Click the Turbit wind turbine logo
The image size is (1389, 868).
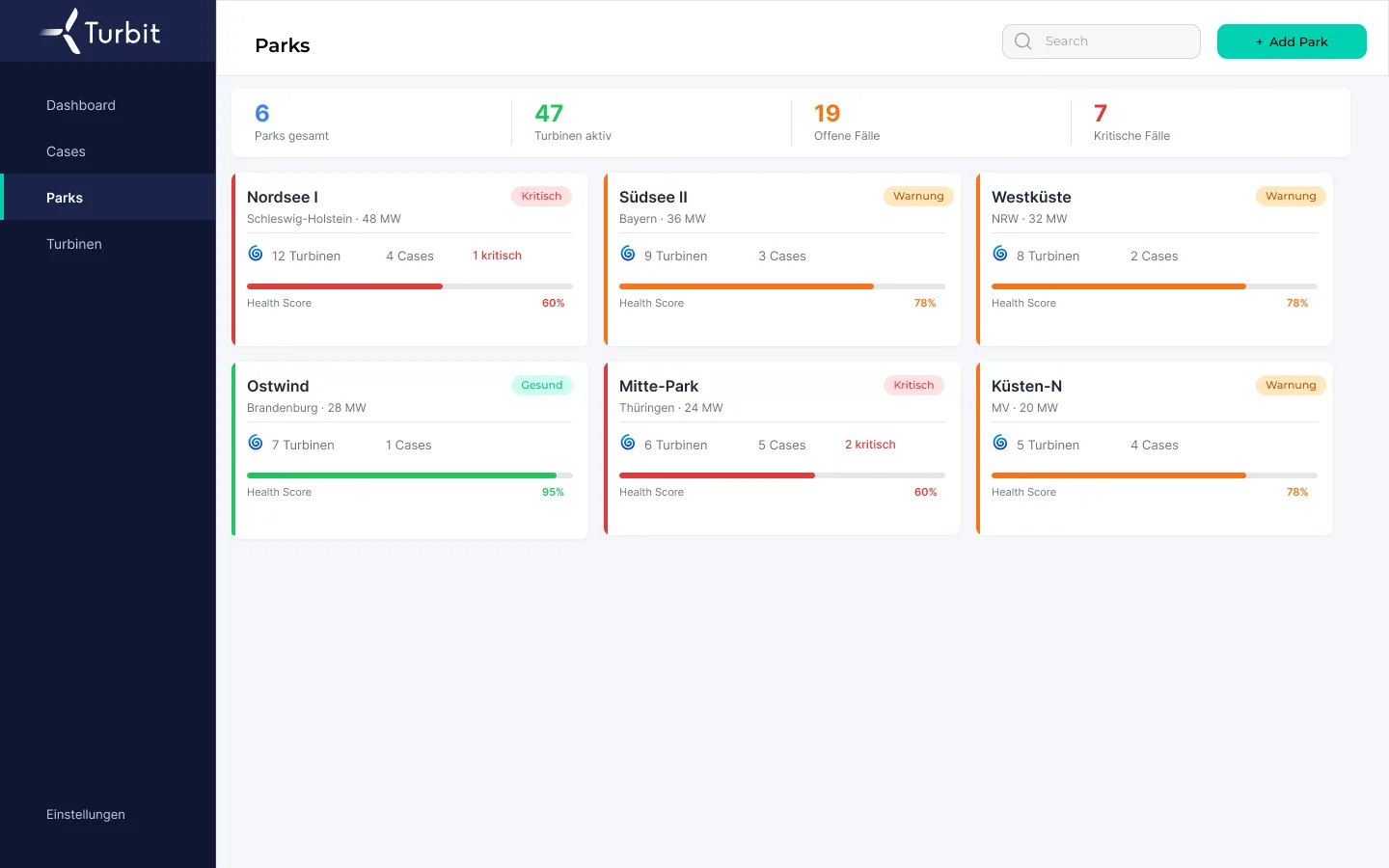coord(100,31)
